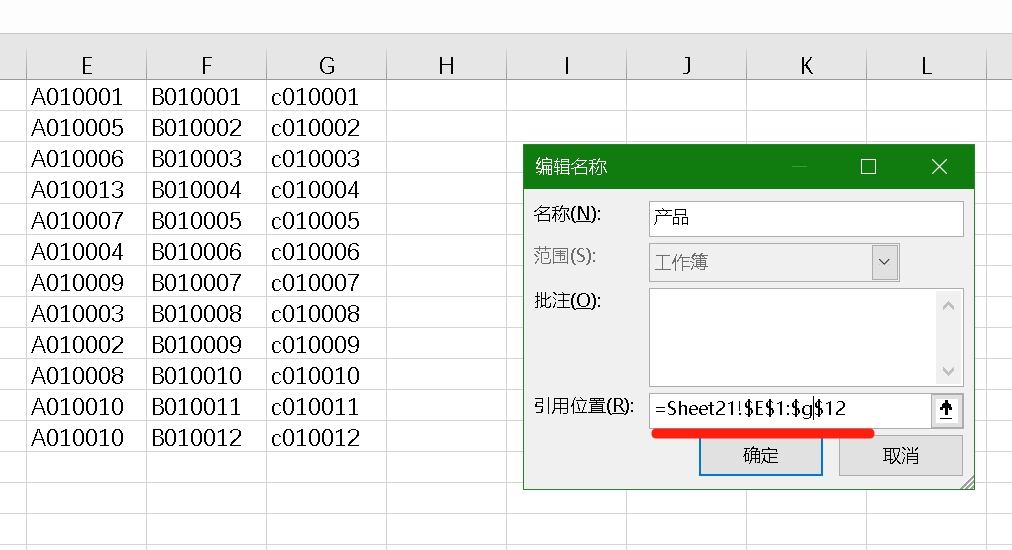This screenshot has width=1012, height=550.
Task: Select cell containing A010008
Action: (86, 375)
